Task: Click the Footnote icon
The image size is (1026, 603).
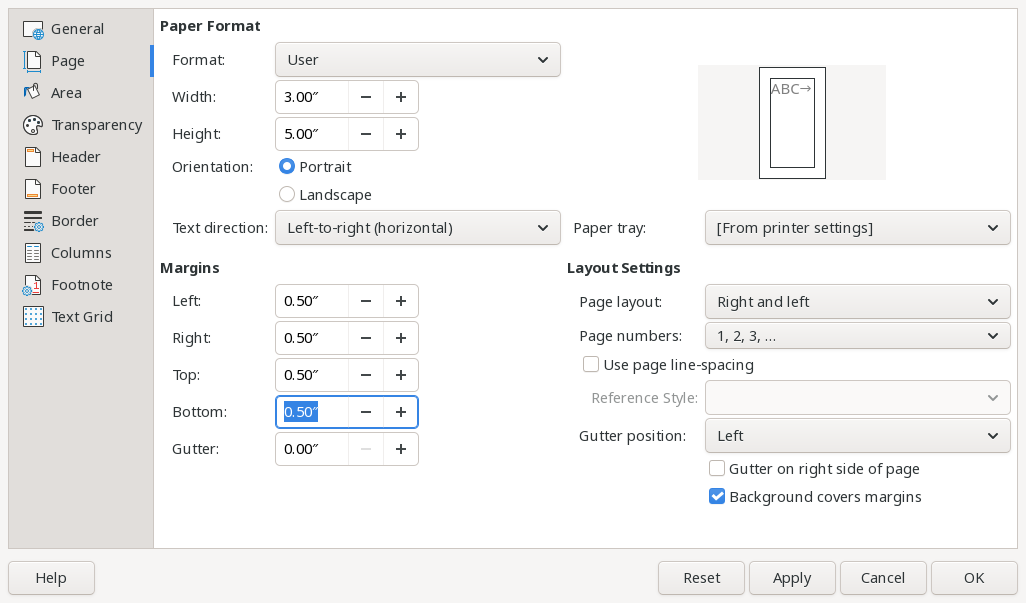Action: click(33, 285)
